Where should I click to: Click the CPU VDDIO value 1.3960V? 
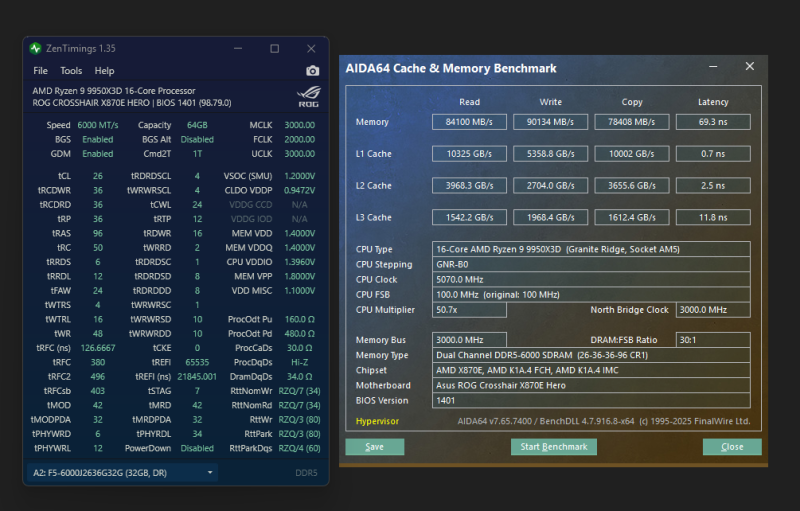pyautogui.click(x=299, y=262)
